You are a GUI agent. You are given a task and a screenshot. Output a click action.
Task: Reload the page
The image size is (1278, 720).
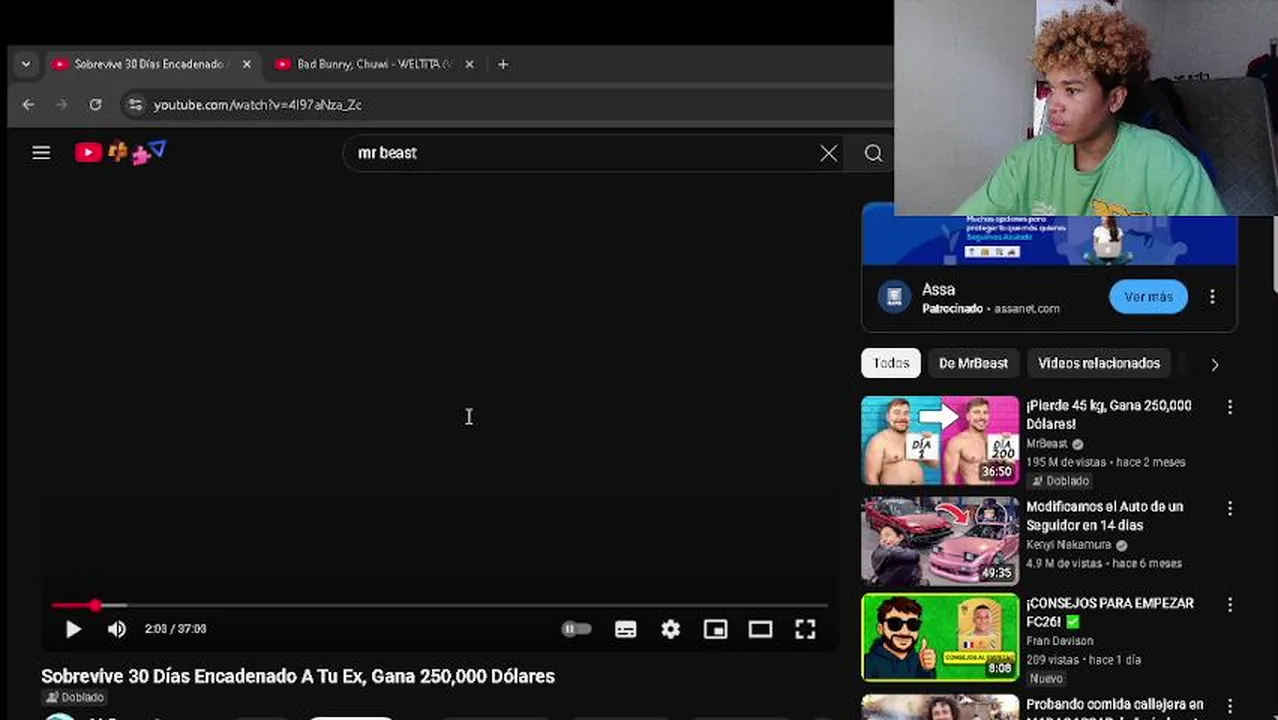point(95,104)
